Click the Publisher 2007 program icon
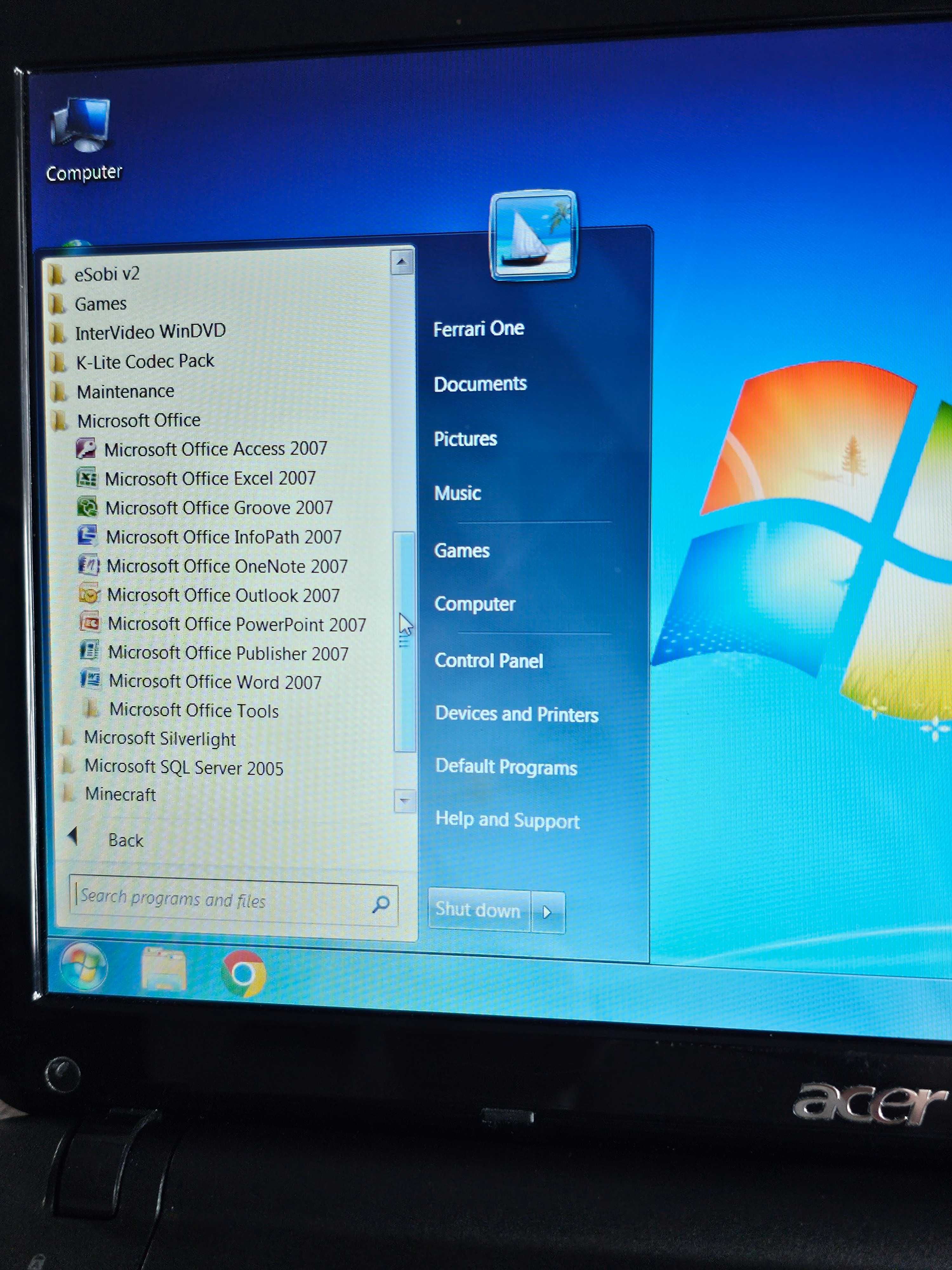 (90, 651)
